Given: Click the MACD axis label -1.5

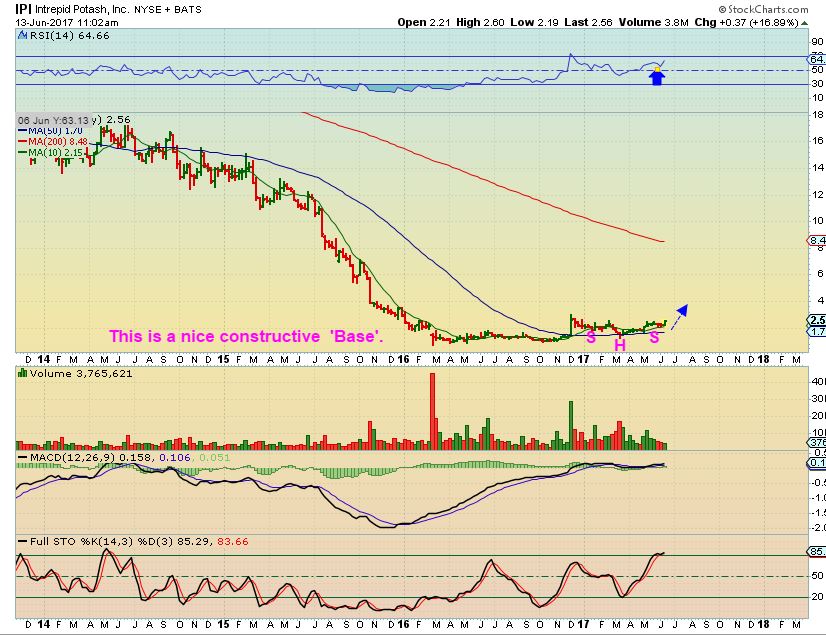Looking at the screenshot, I should 818,513.
